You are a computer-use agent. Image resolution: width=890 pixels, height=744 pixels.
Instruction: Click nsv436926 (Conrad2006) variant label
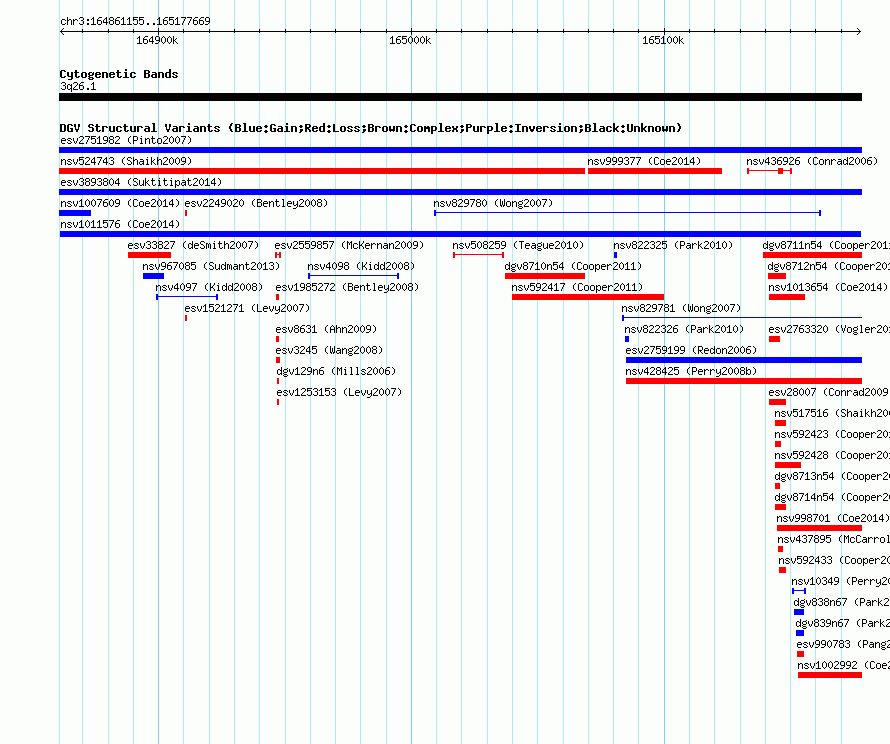tap(812, 161)
